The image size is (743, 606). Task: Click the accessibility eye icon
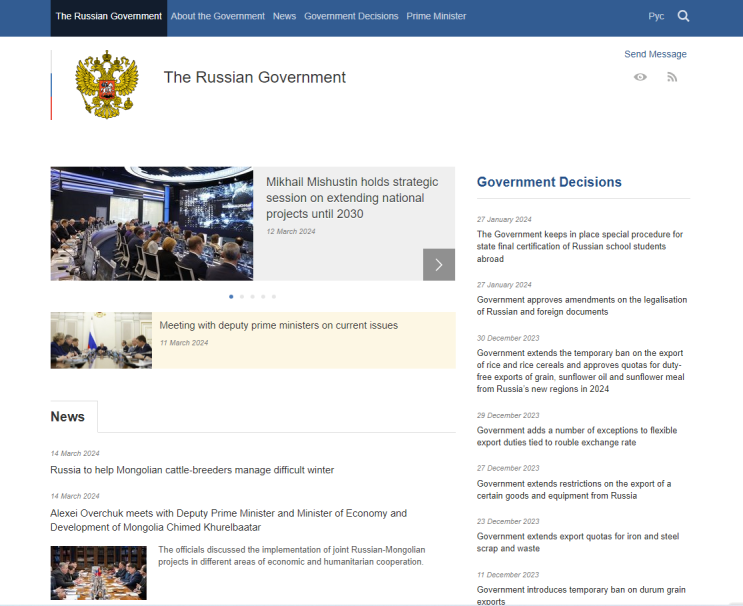pyautogui.click(x=640, y=77)
